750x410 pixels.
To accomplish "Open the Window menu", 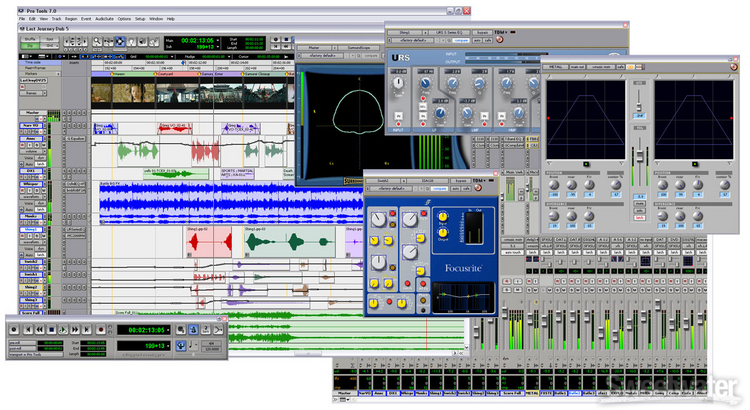I will click(x=156, y=19).
